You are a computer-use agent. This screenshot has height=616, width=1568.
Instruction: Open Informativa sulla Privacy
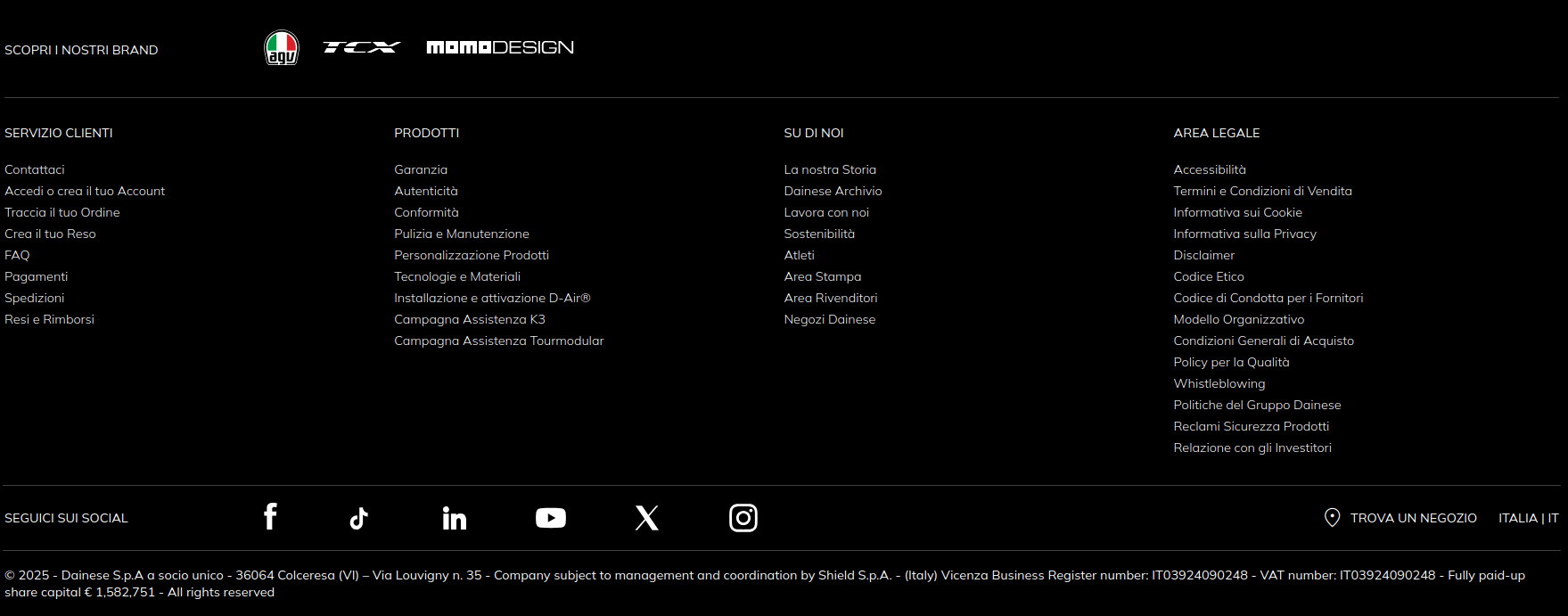[1244, 234]
